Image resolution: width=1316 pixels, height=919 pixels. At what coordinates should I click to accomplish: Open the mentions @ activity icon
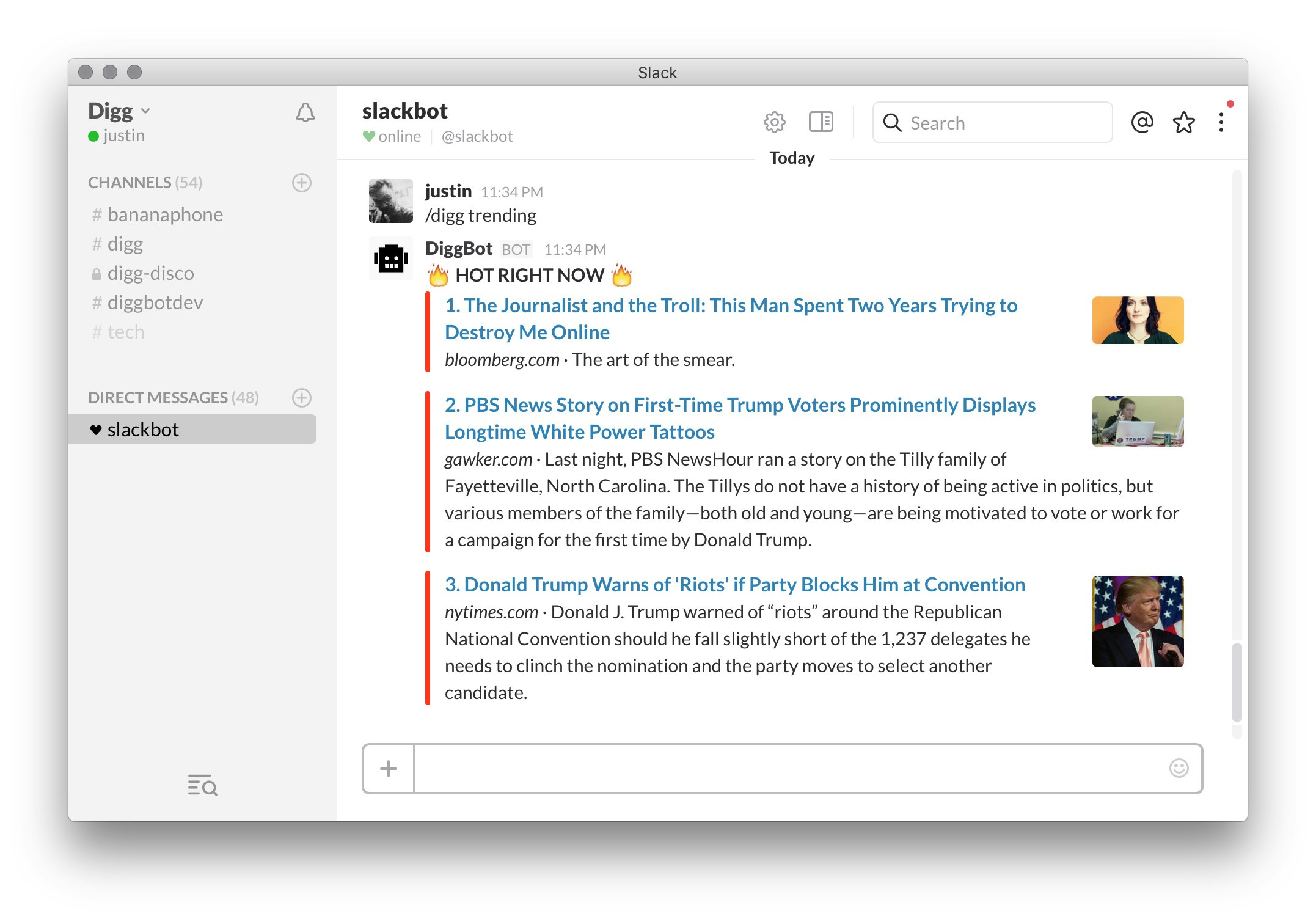(1141, 122)
